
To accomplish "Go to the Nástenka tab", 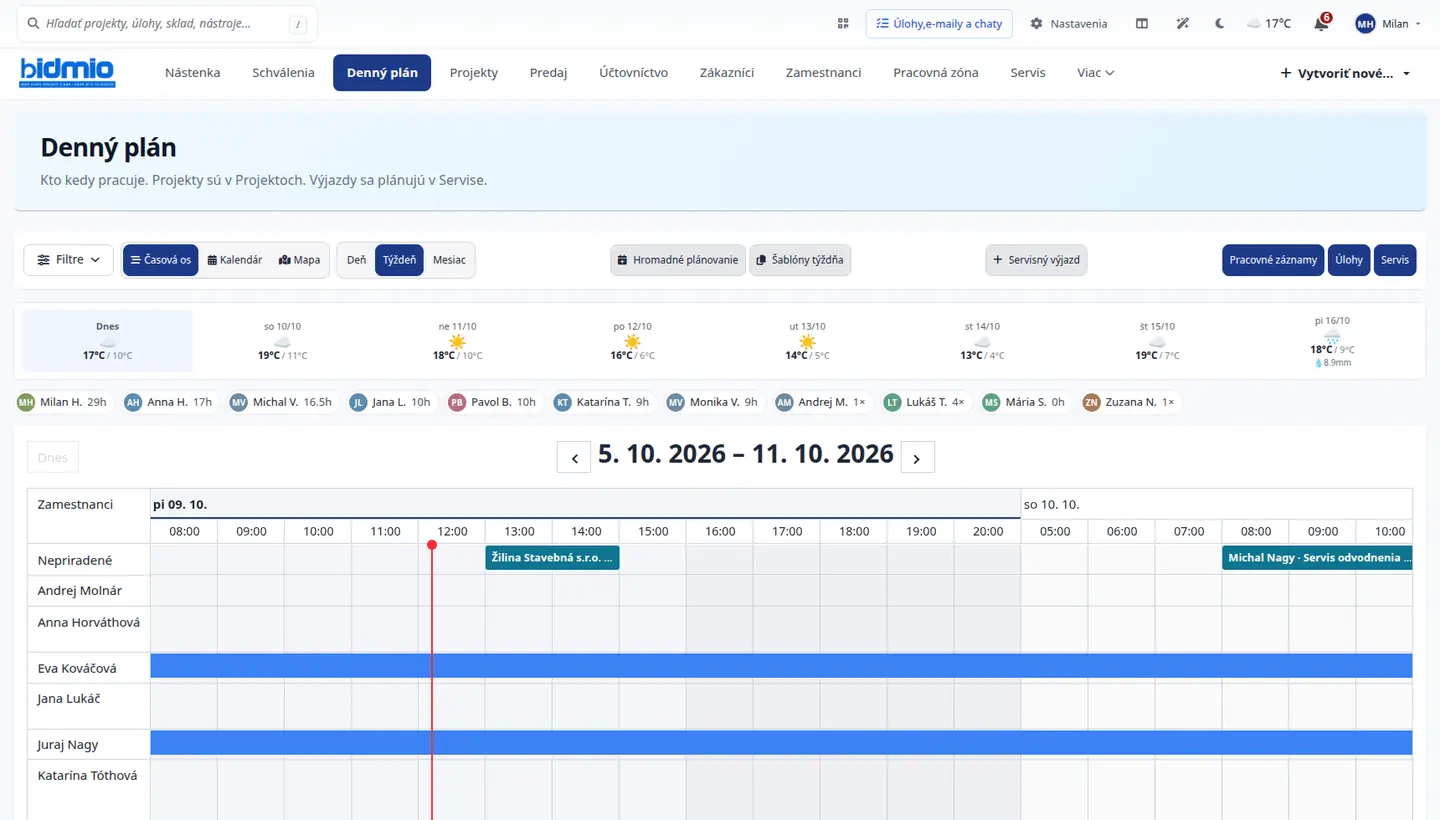I will [x=192, y=72].
